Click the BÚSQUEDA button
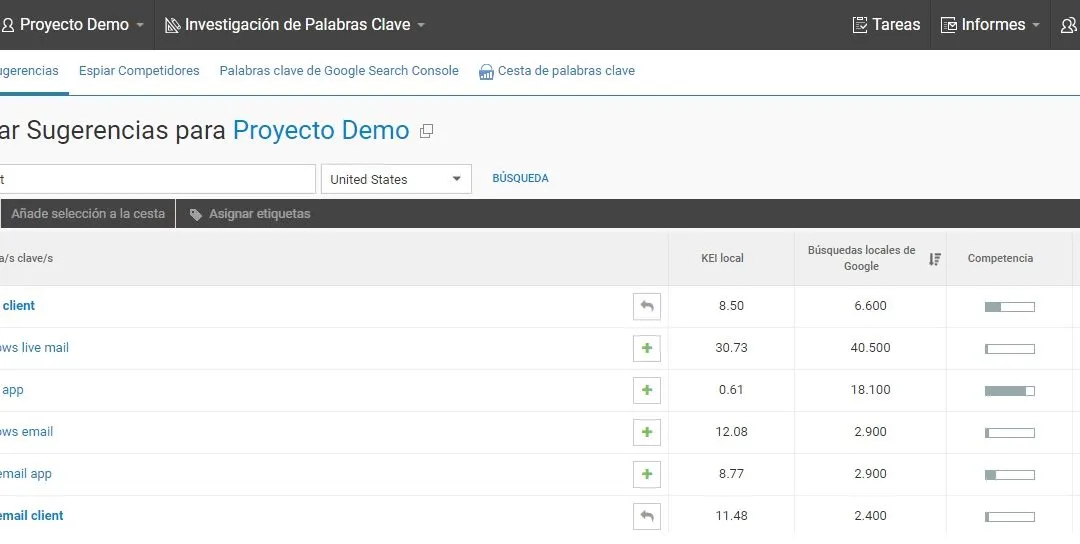 point(520,179)
